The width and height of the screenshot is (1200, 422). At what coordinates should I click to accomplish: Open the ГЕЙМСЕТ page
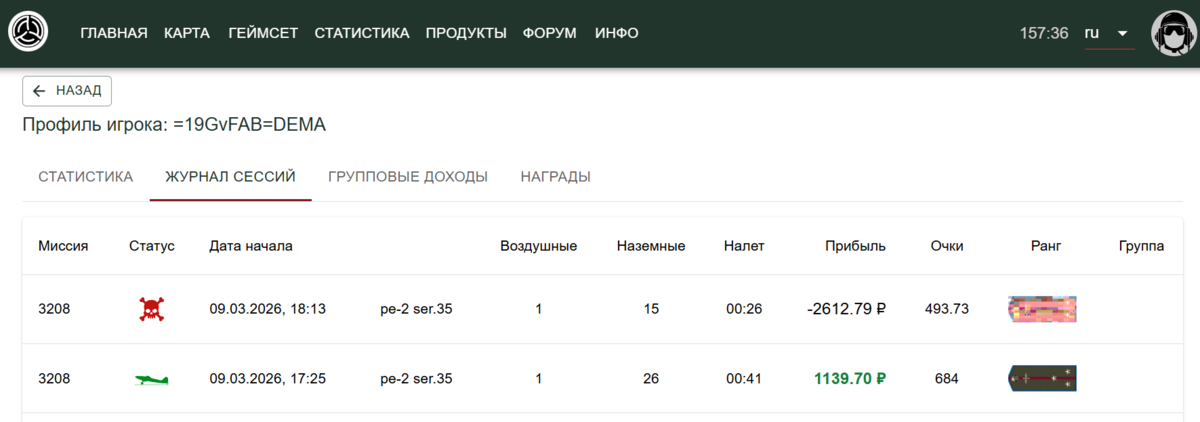[263, 33]
